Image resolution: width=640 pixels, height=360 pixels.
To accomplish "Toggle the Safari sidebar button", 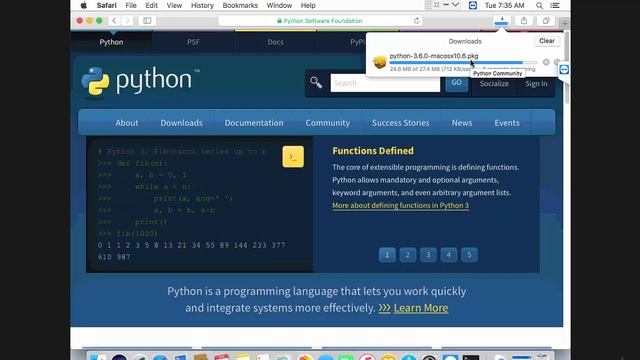I will (147, 20).
